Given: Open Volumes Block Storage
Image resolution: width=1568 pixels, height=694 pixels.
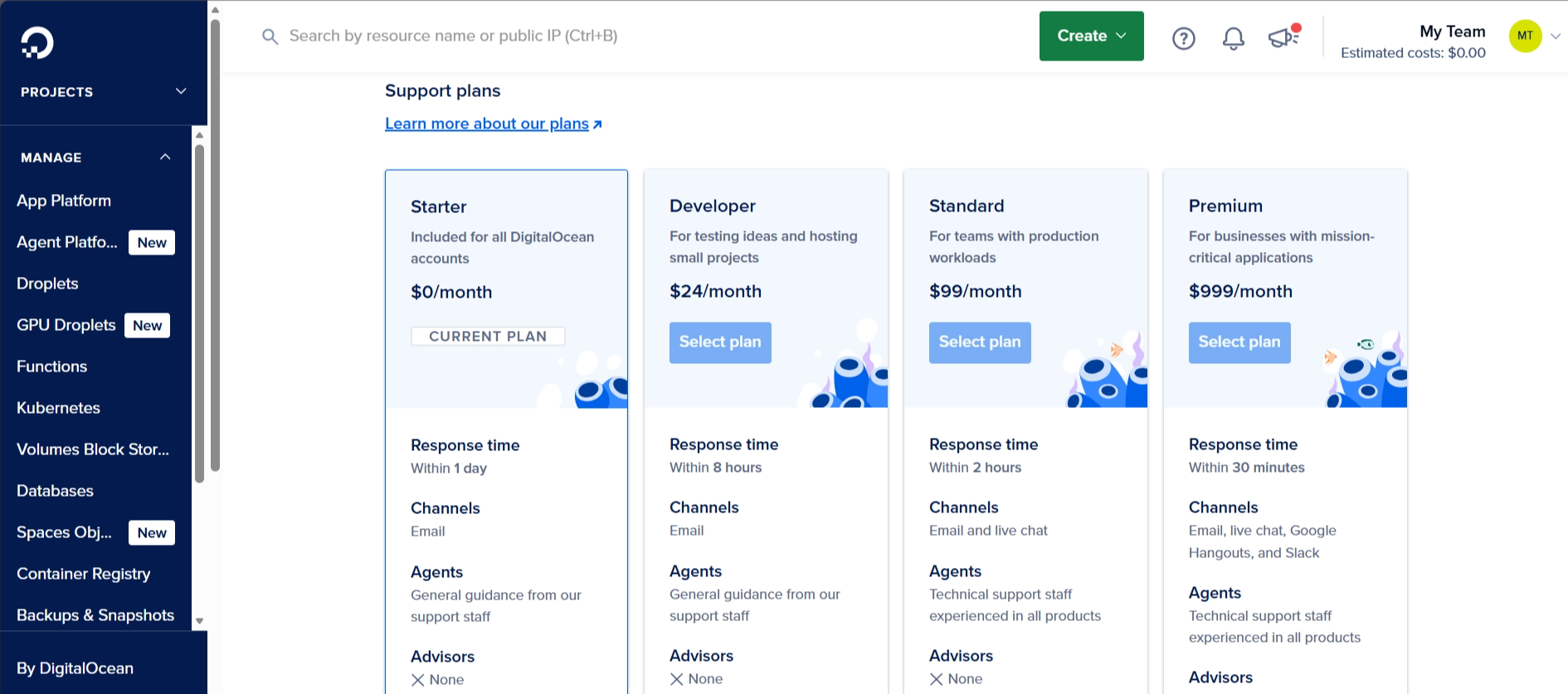Looking at the screenshot, I should [x=93, y=449].
